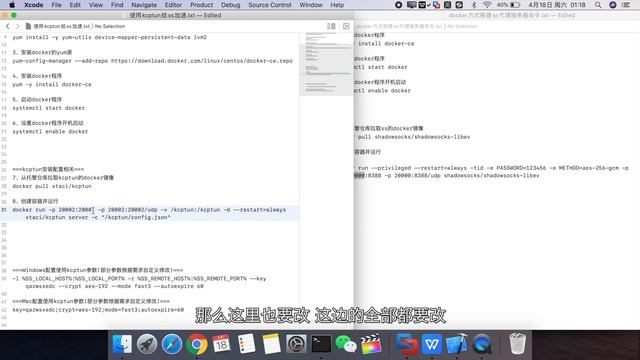The width and height of the screenshot is (640, 360).
Task: Open Finder from the dock
Action: tap(122, 344)
